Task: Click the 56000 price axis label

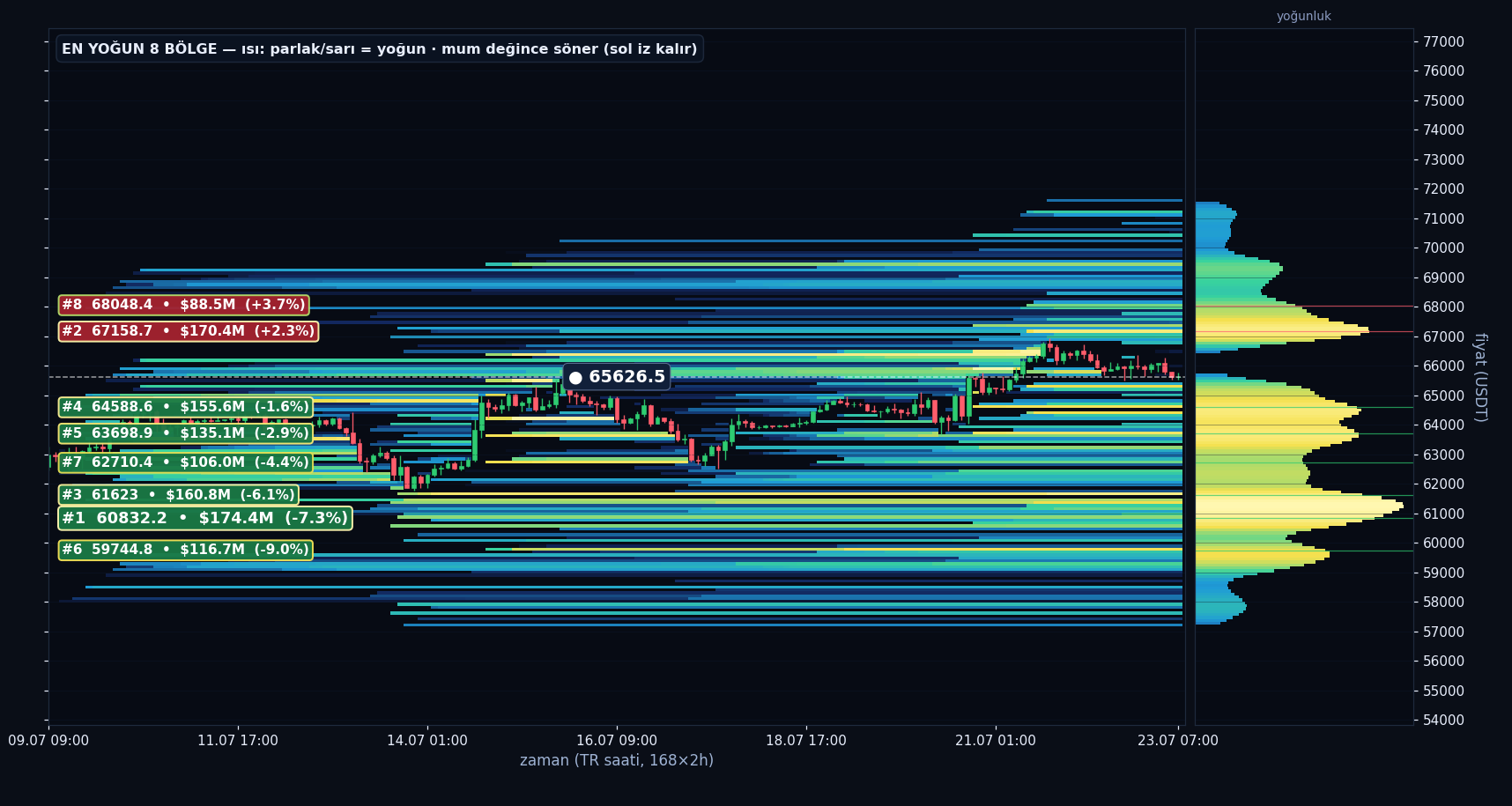Action: point(1443,661)
